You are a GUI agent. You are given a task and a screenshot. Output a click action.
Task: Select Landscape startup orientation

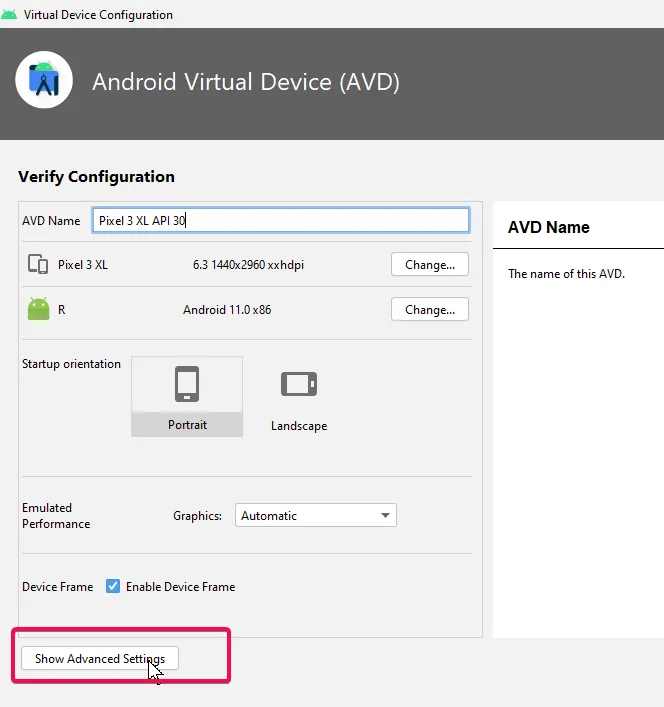pos(299,399)
